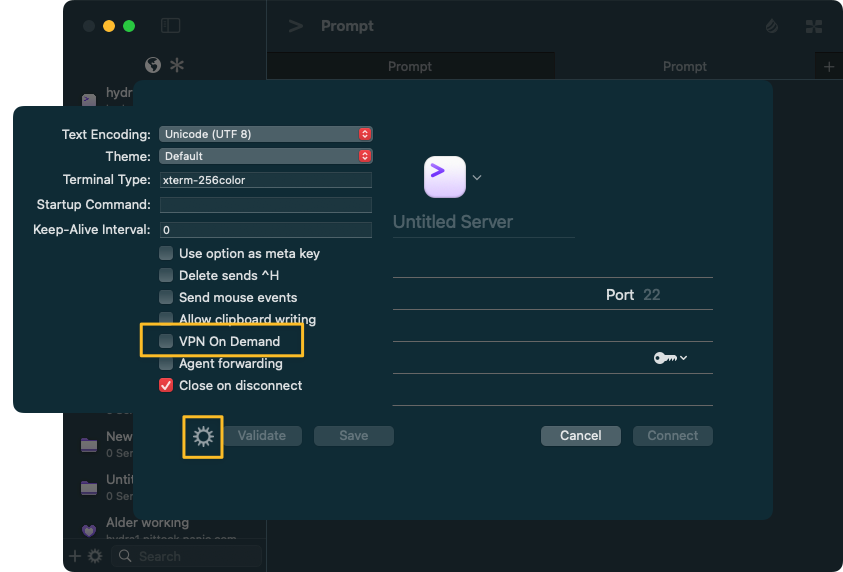
Task: Click the asterisk icon in sidebar
Action: click(177, 66)
